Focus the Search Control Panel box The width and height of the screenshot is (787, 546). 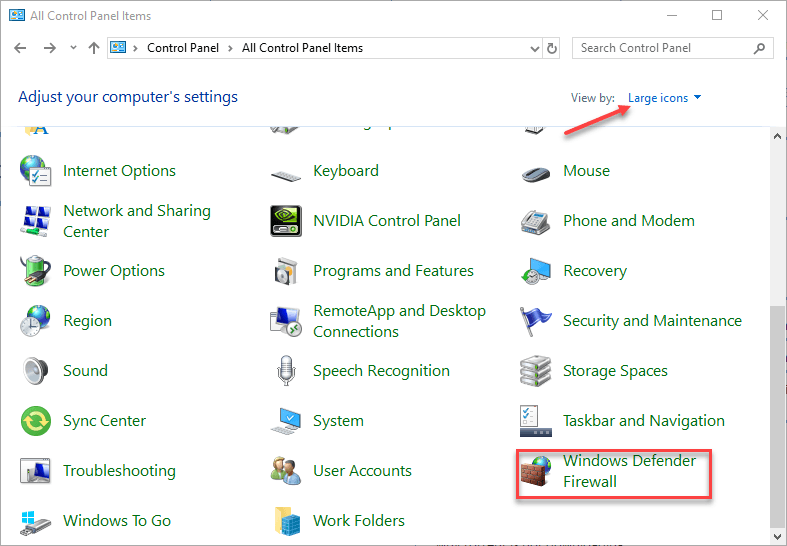click(673, 48)
